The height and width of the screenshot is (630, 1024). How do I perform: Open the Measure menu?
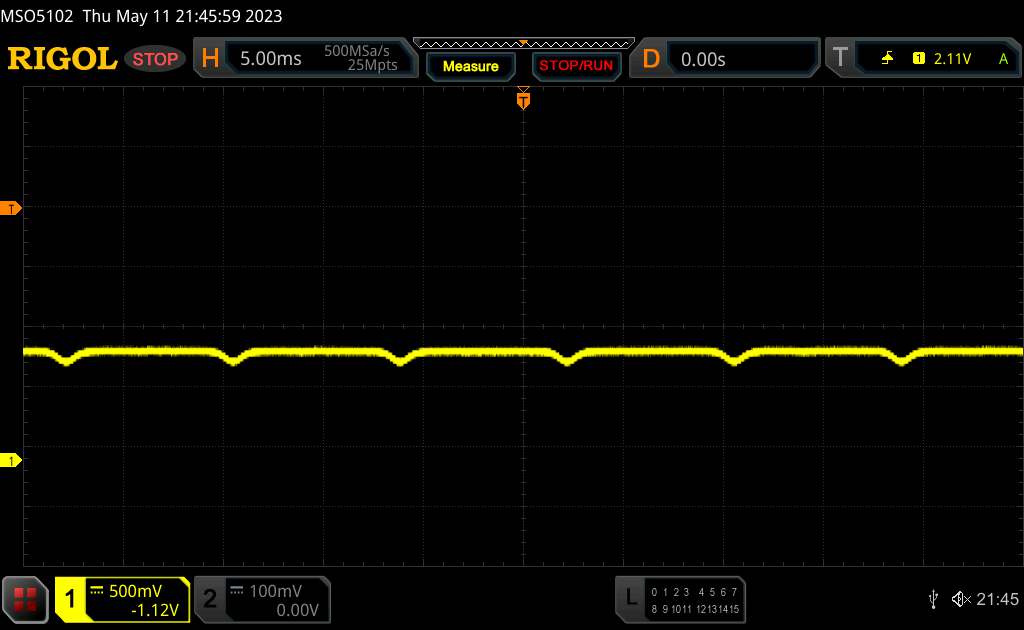pos(470,66)
